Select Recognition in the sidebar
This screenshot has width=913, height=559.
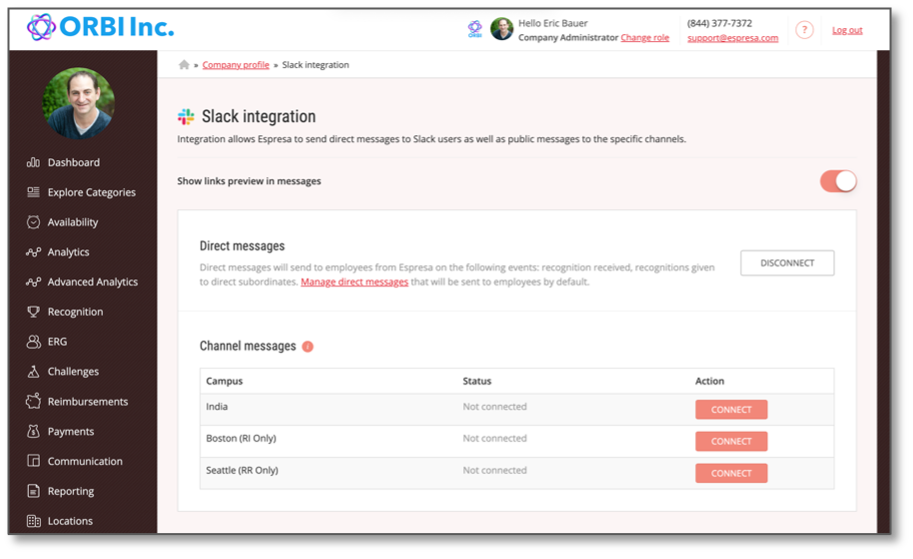[x=75, y=312]
